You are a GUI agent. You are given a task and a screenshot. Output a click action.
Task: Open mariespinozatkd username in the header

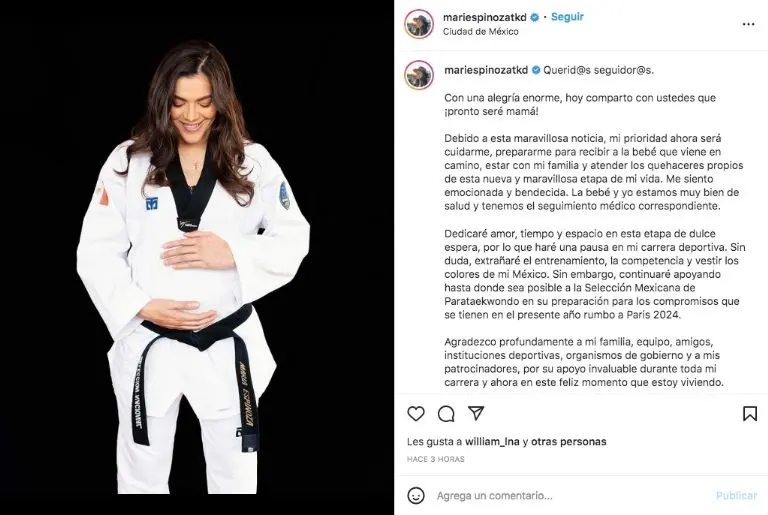pos(484,17)
